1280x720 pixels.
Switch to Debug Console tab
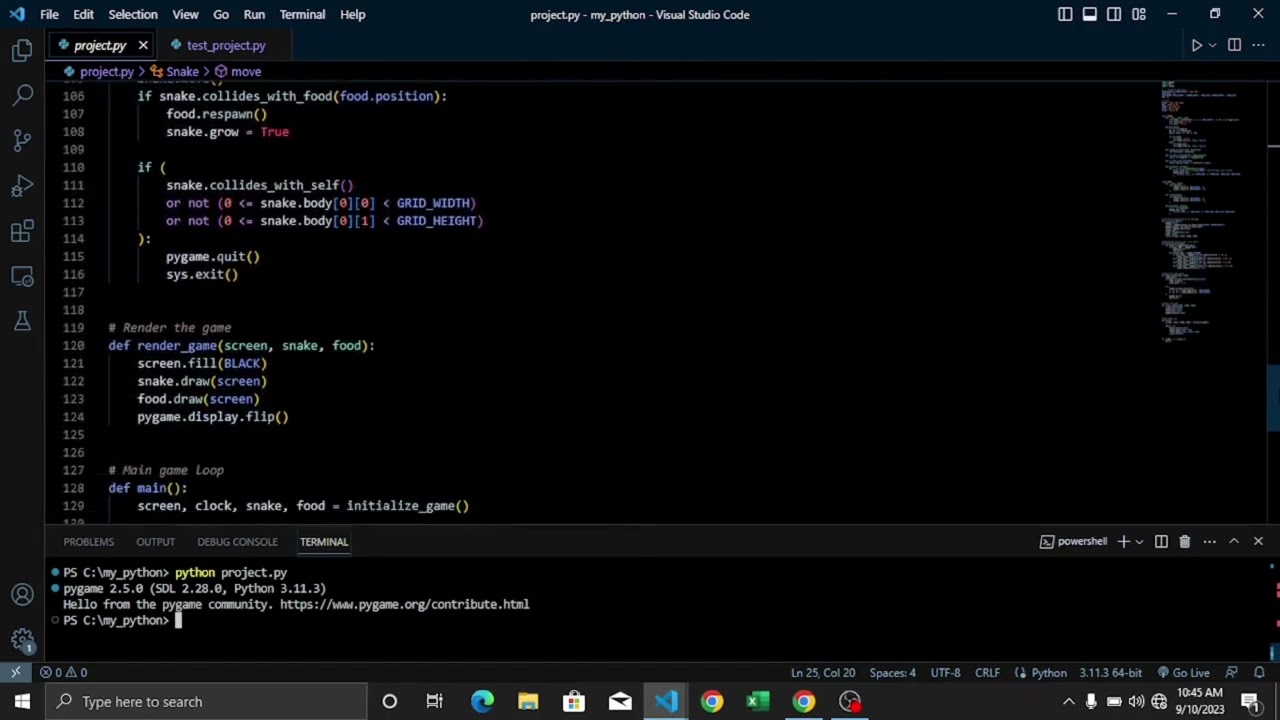pos(237,541)
